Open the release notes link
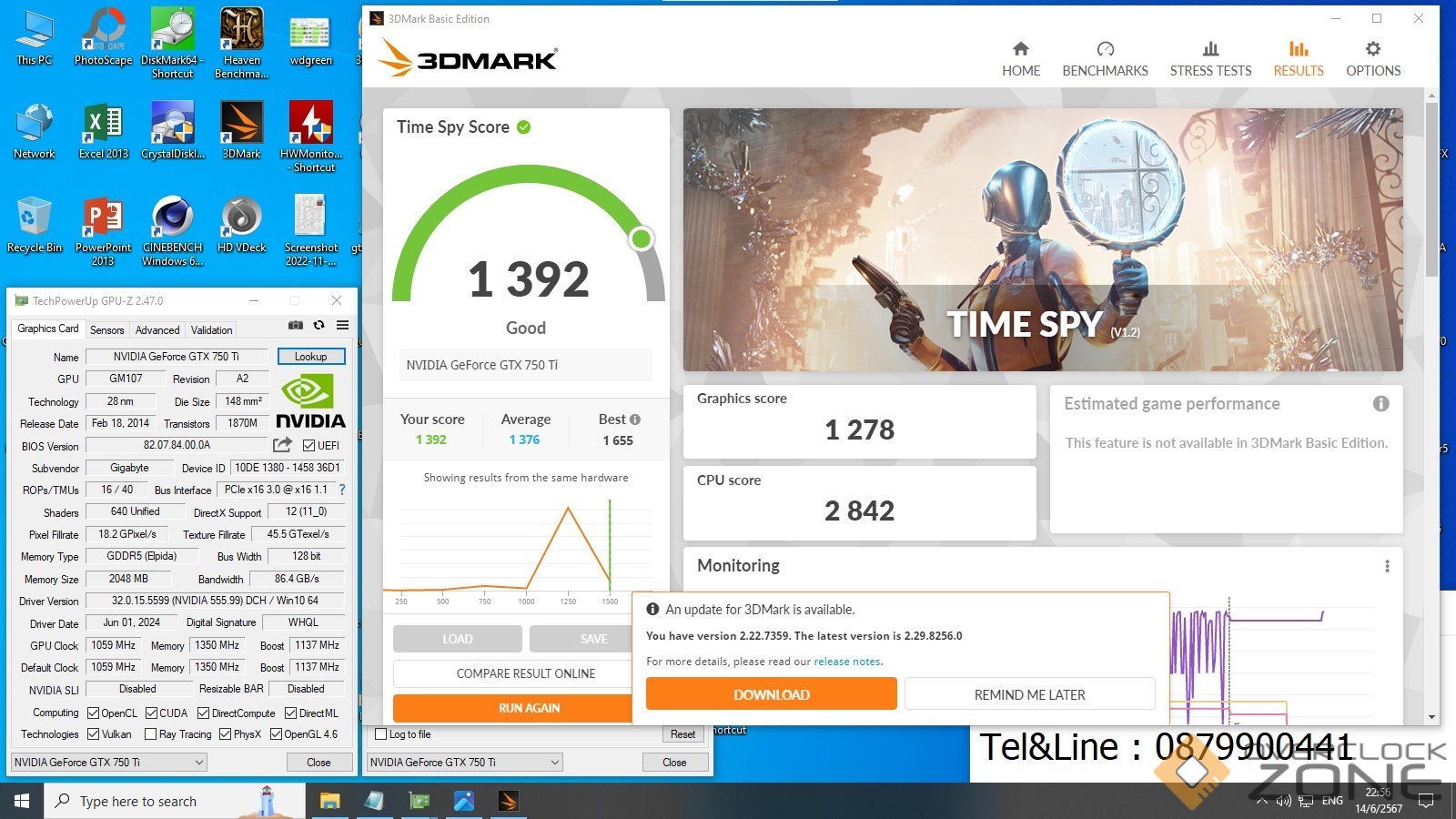This screenshot has width=1456, height=819. pyautogui.click(x=847, y=662)
